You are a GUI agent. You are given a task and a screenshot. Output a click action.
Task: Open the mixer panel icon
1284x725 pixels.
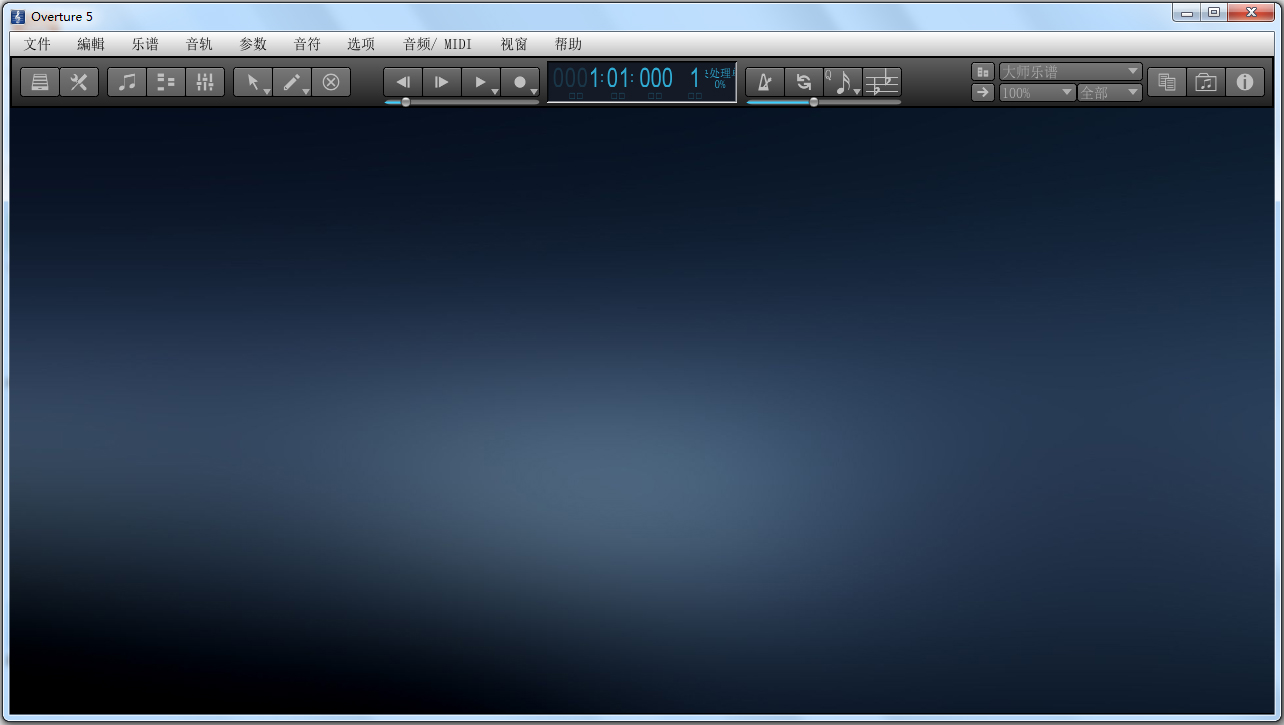tap(205, 83)
